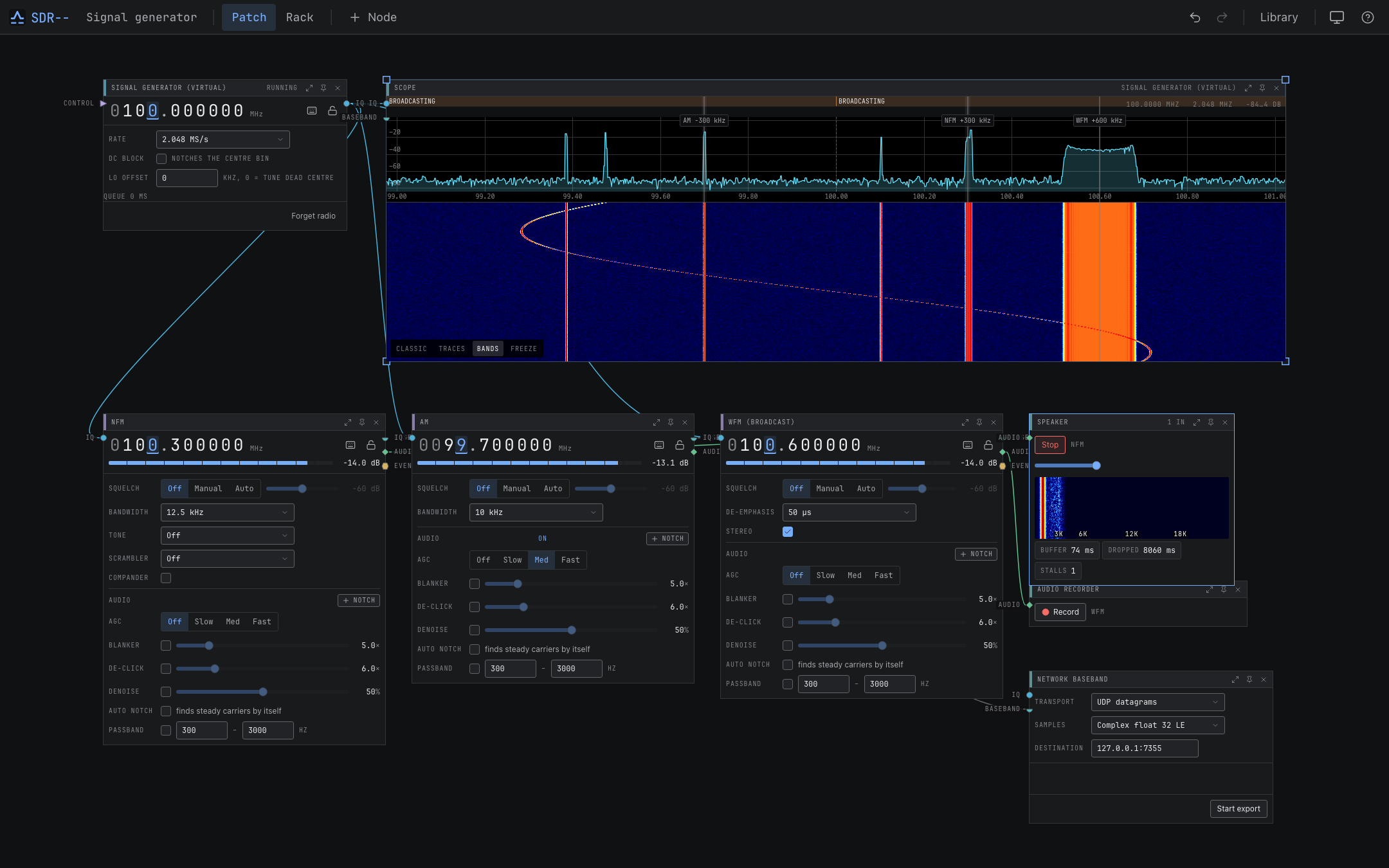Viewport: 1389px width, 868px height.
Task: Open keyboard entry icon in AM panel
Action: click(659, 445)
